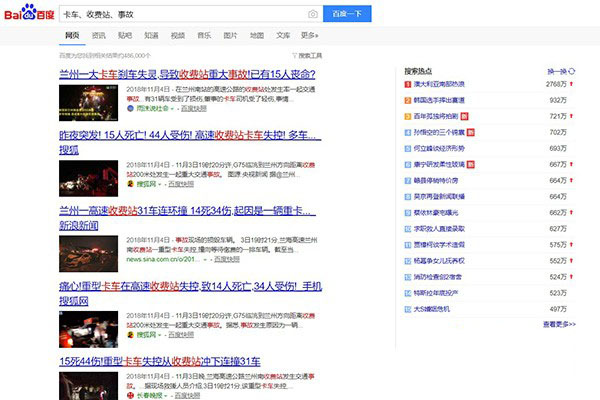This screenshot has height=400, width=600.
Task: Click the search input field
Action: [180, 14]
